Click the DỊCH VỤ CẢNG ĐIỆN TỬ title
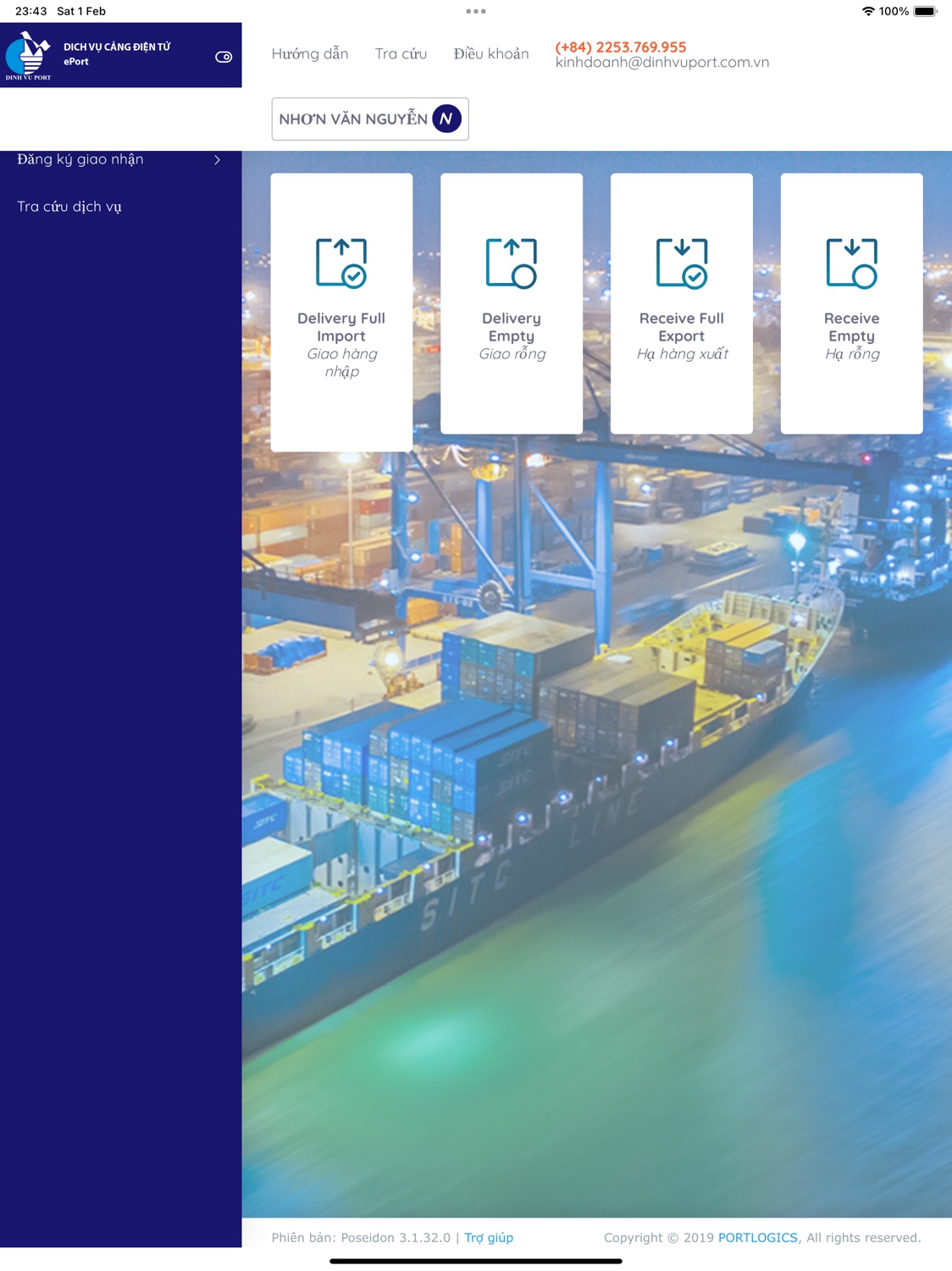This screenshot has height=1271, width=952. [x=117, y=47]
